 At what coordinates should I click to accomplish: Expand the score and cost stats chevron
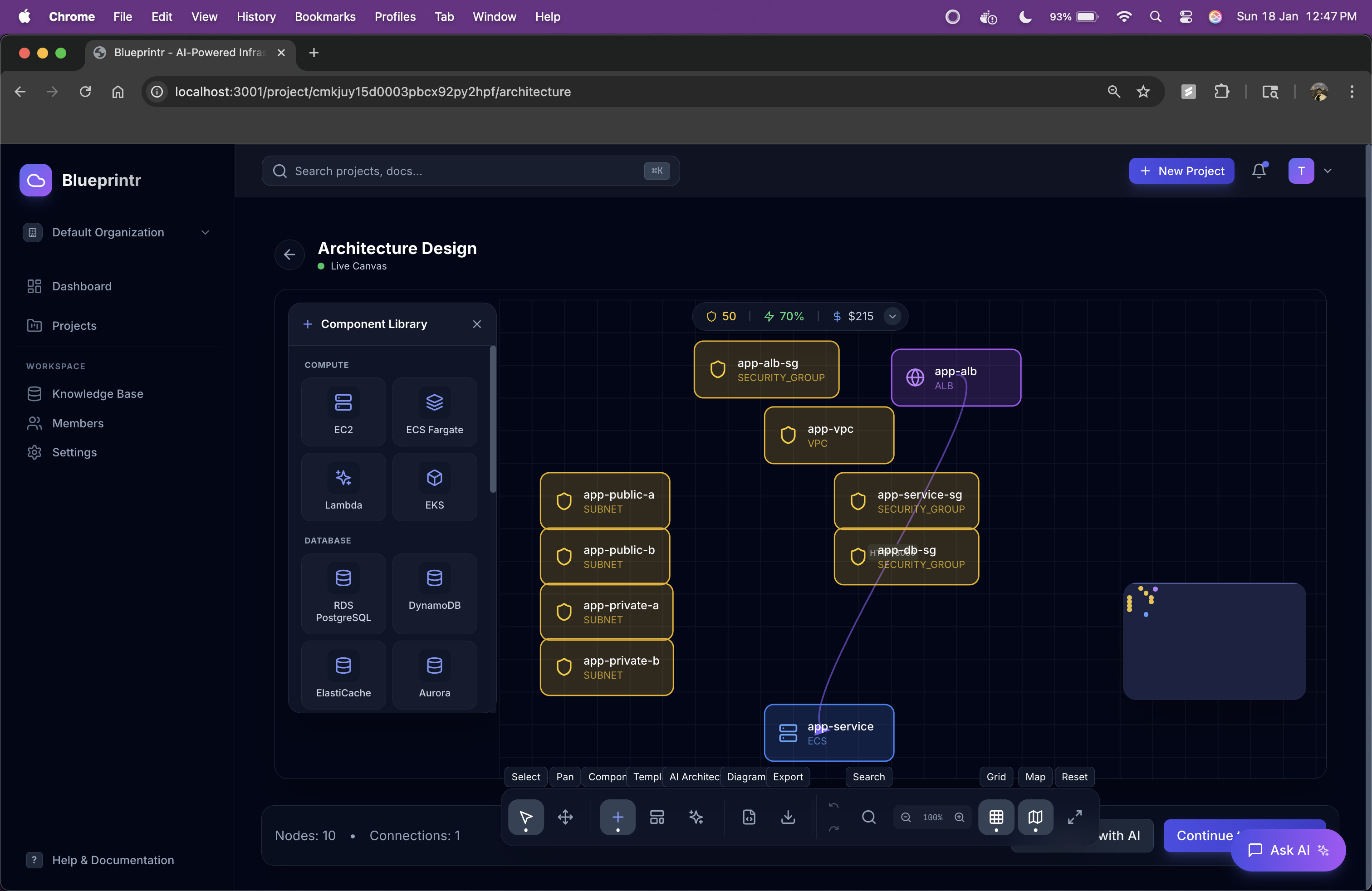click(892, 316)
